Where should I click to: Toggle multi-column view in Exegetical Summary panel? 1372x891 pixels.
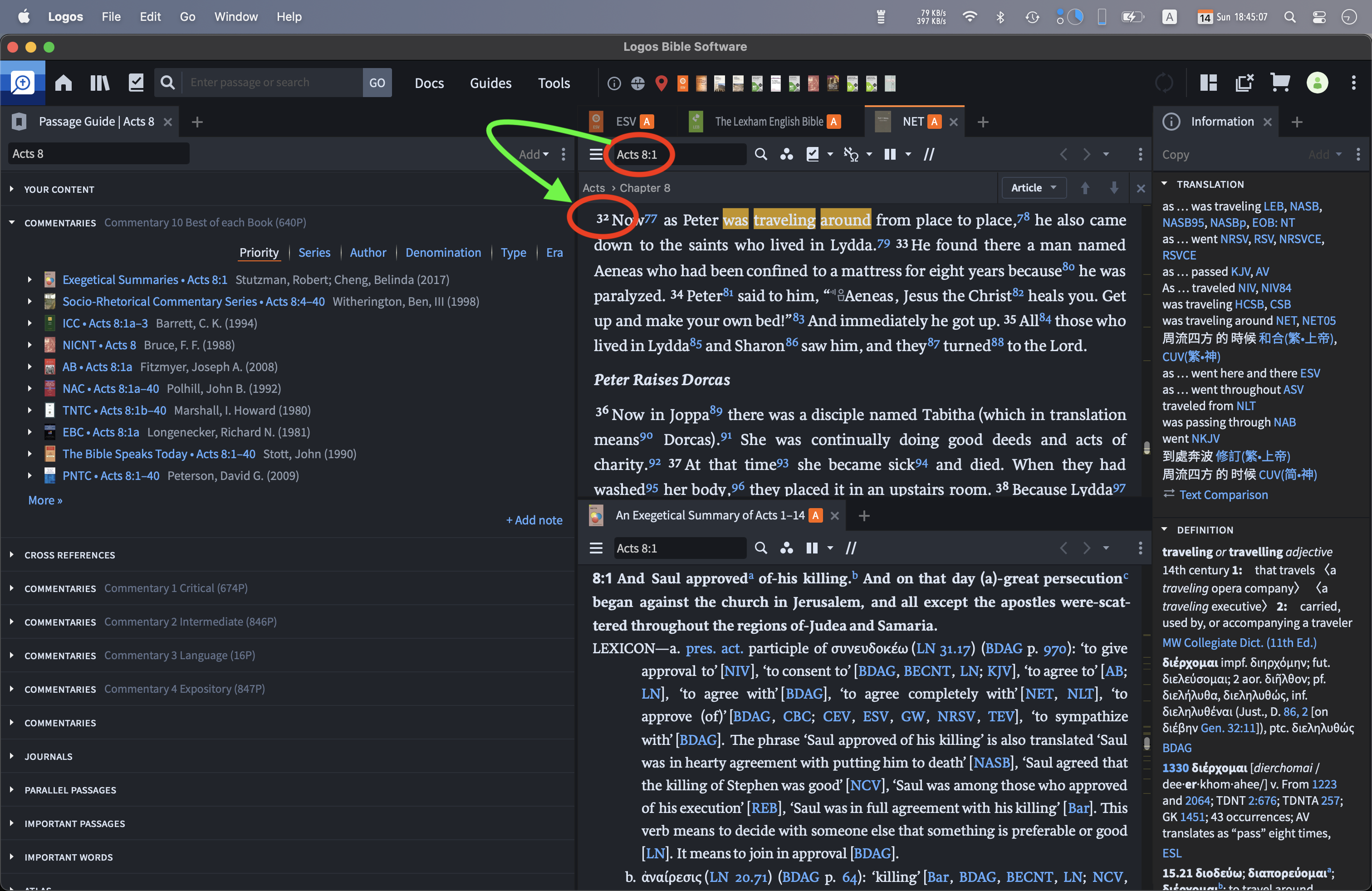tap(812, 548)
